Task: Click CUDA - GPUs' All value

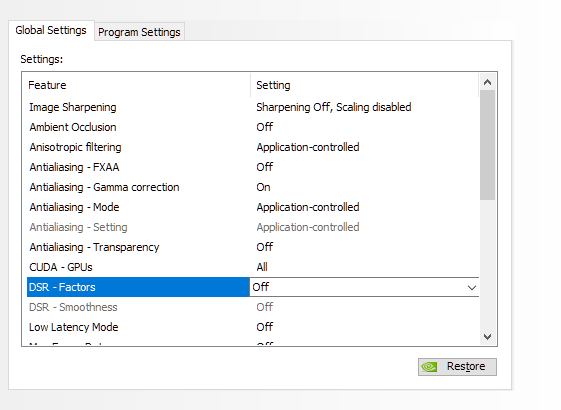Action: 262,267
